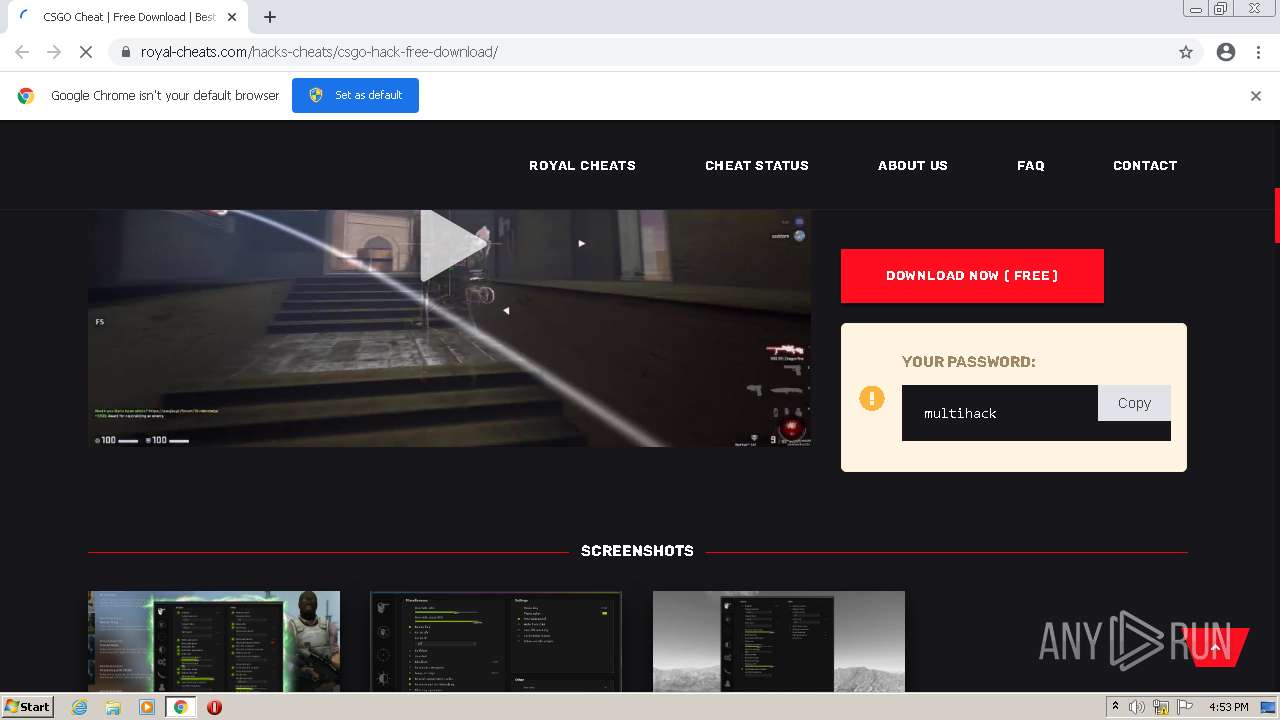Open ROYAL CHEATS nav item

tap(582, 166)
